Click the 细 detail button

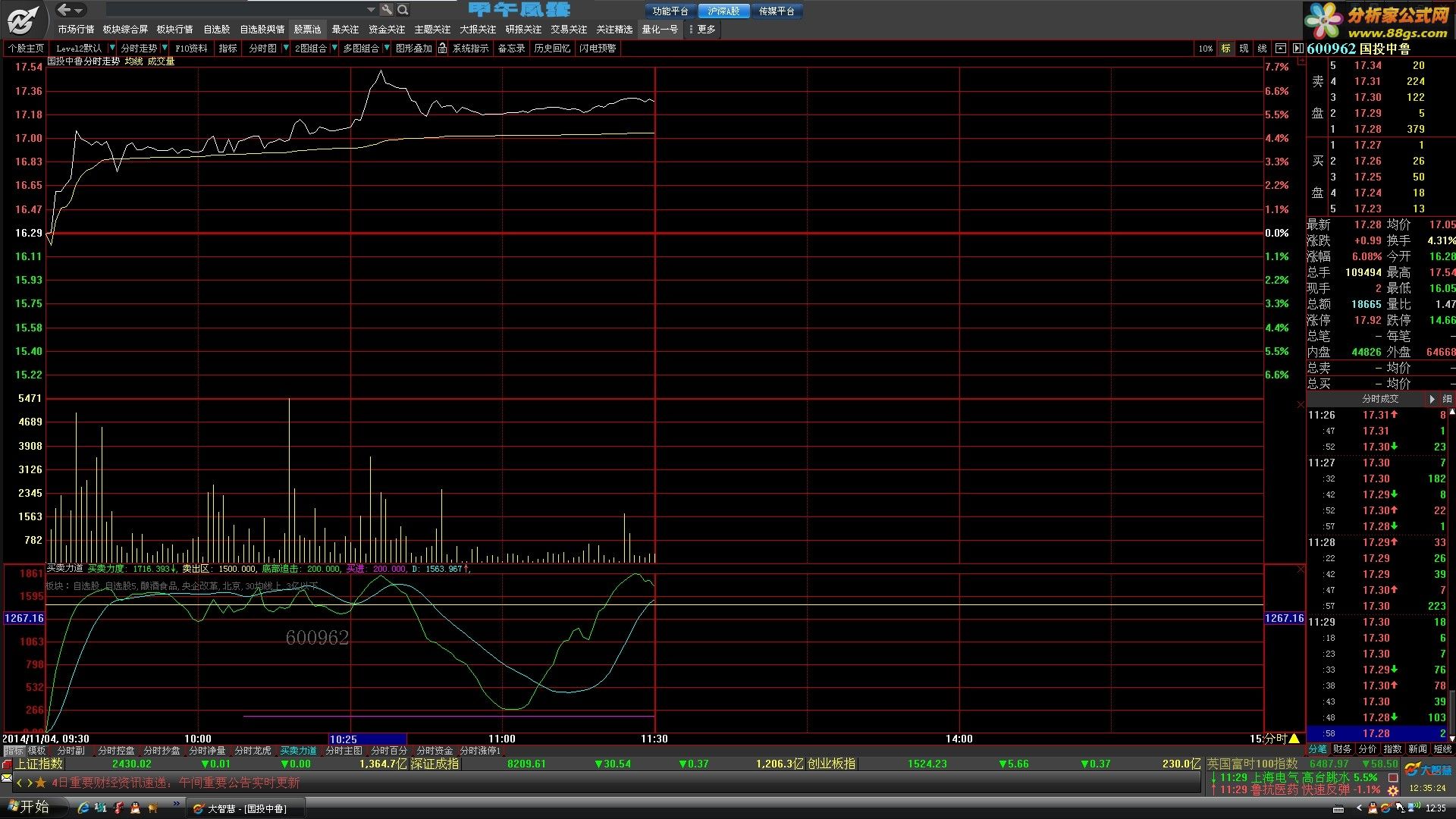pos(1447,399)
